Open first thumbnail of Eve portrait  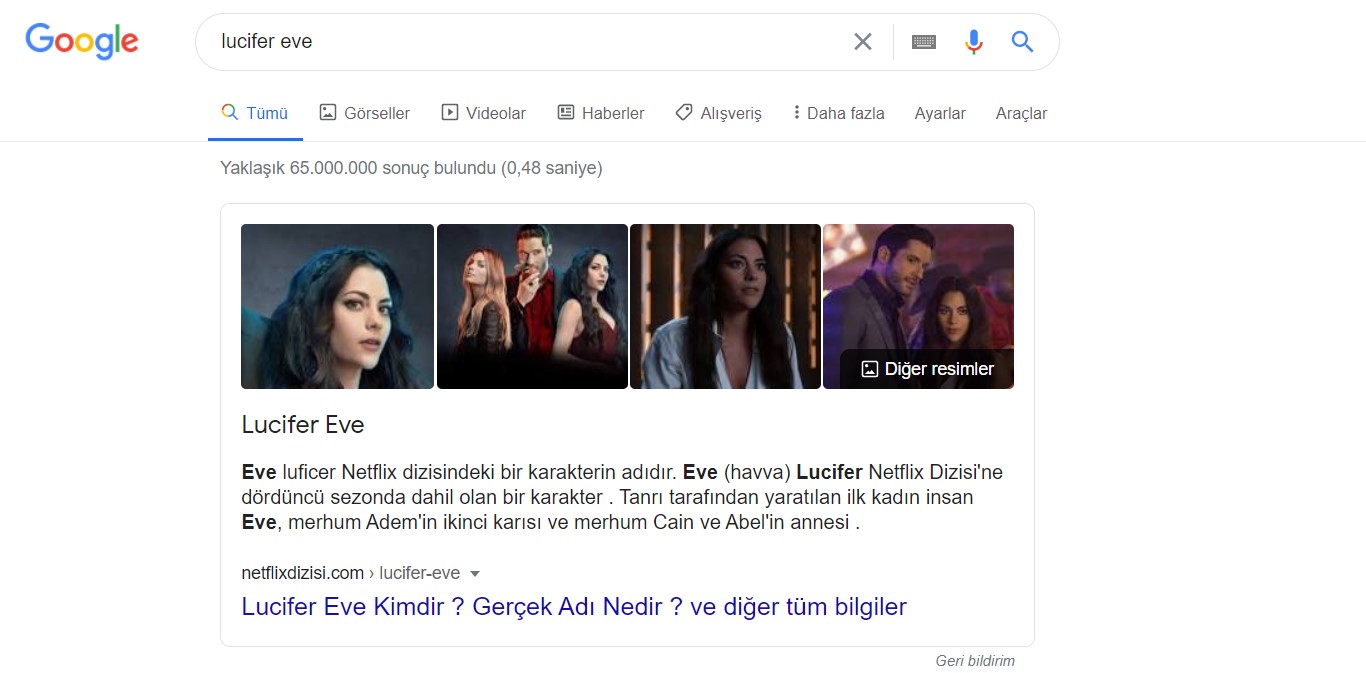click(x=337, y=306)
